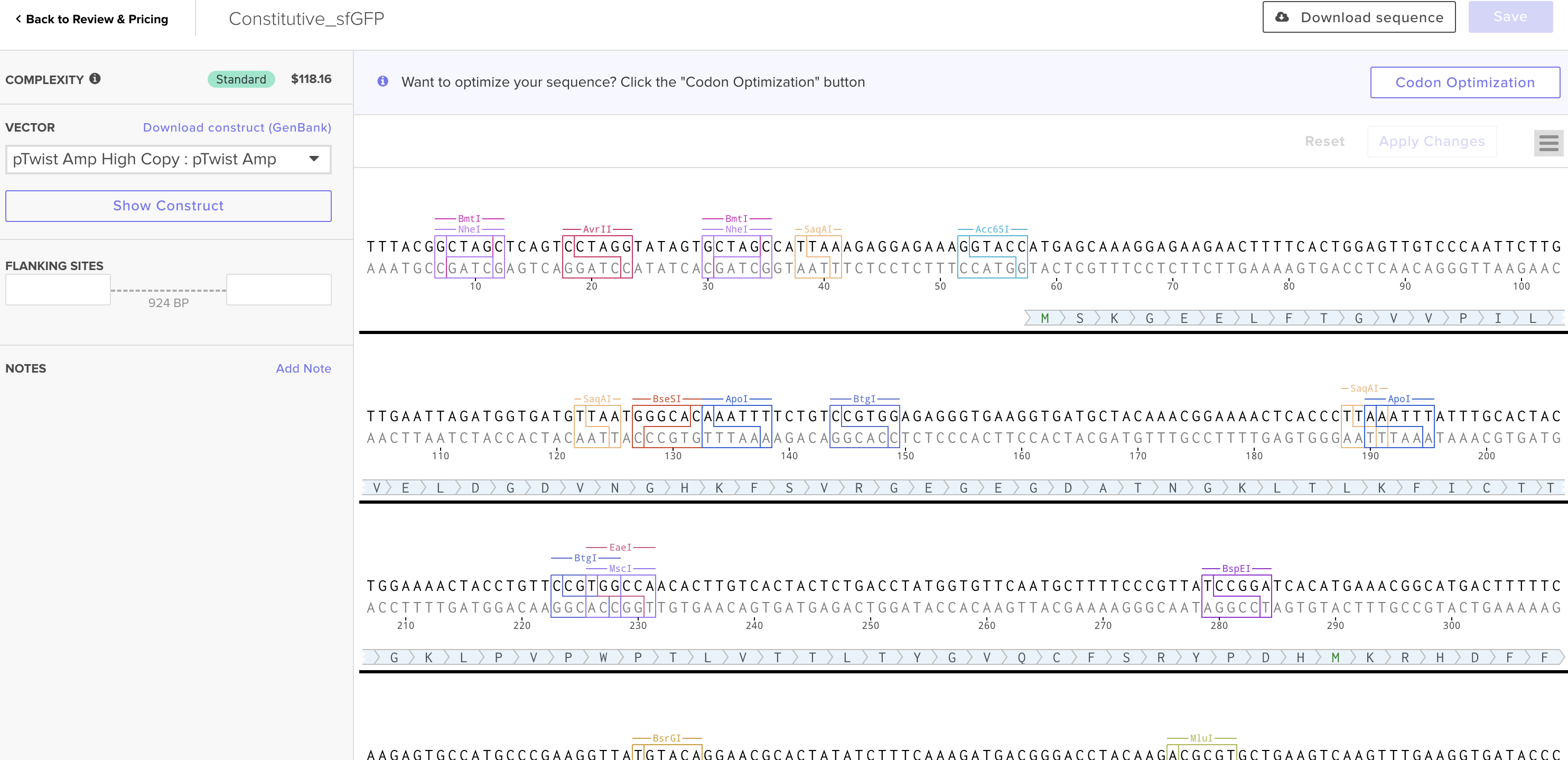Click the download cloud icon
This screenshot has width=1568, height=760.
1282,17
